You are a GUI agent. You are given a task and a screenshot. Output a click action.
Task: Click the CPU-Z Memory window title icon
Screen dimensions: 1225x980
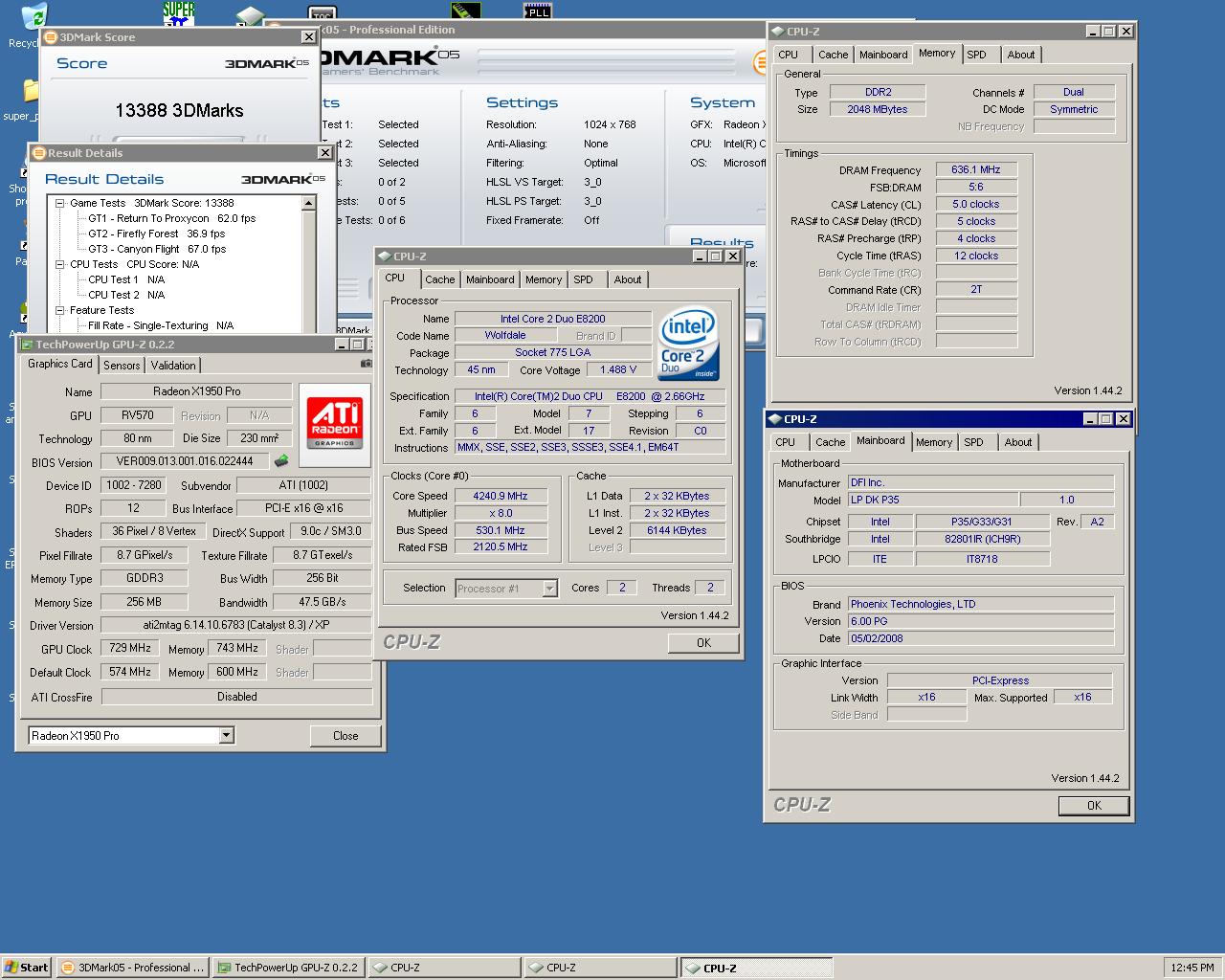click(x=778, y=32)
